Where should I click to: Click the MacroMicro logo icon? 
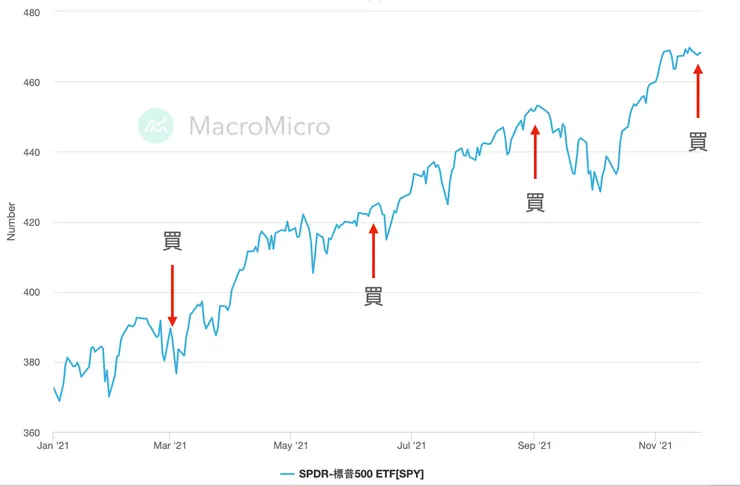pyautogui.click(x=155, y=125)
